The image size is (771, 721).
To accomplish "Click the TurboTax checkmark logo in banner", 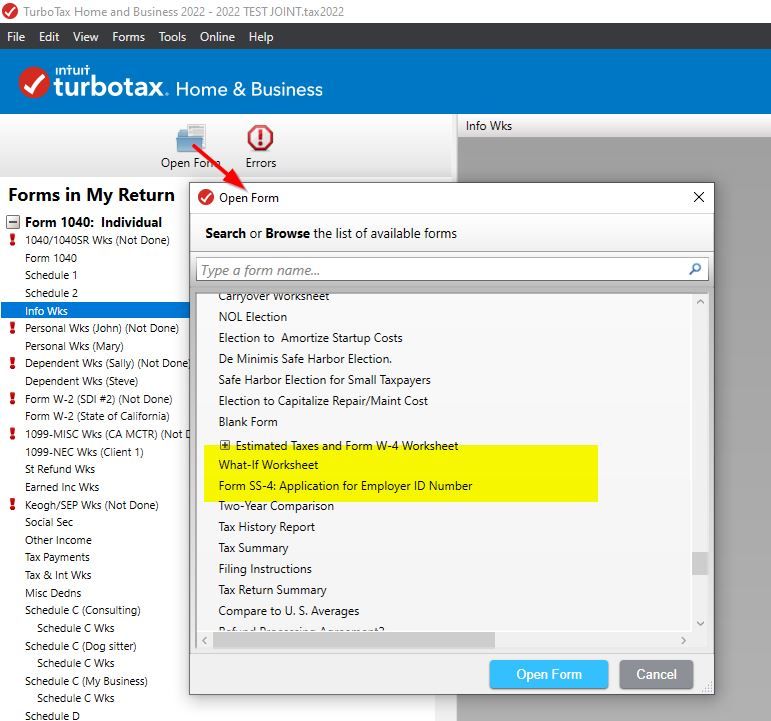I will (x=34, y=83).
